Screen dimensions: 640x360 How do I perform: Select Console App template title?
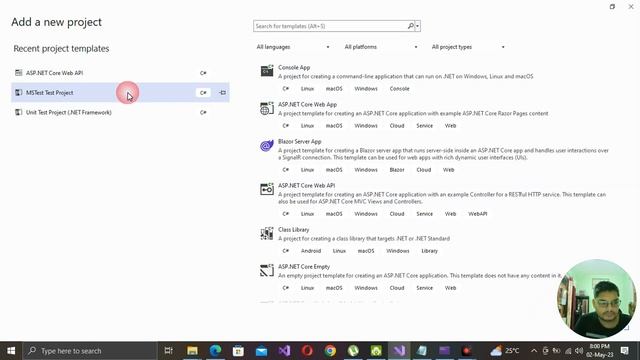click(294, 67)
